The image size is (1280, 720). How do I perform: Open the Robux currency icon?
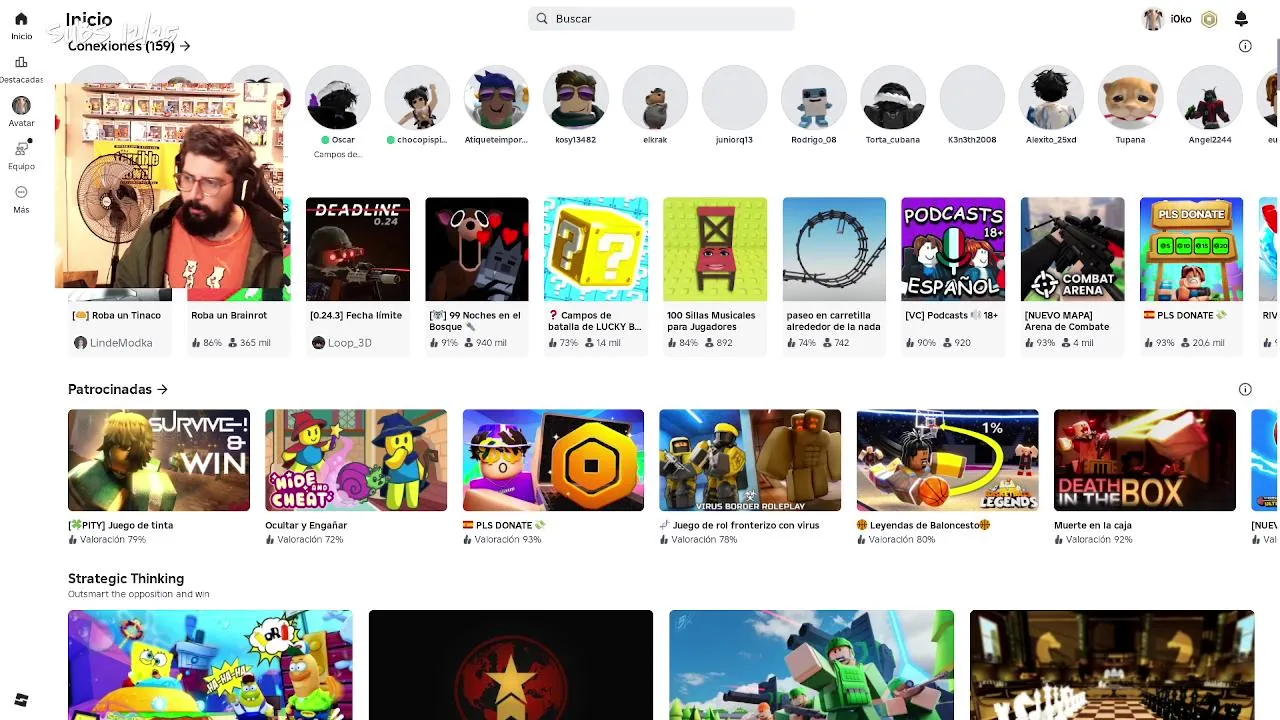(x=1209, y=19)
